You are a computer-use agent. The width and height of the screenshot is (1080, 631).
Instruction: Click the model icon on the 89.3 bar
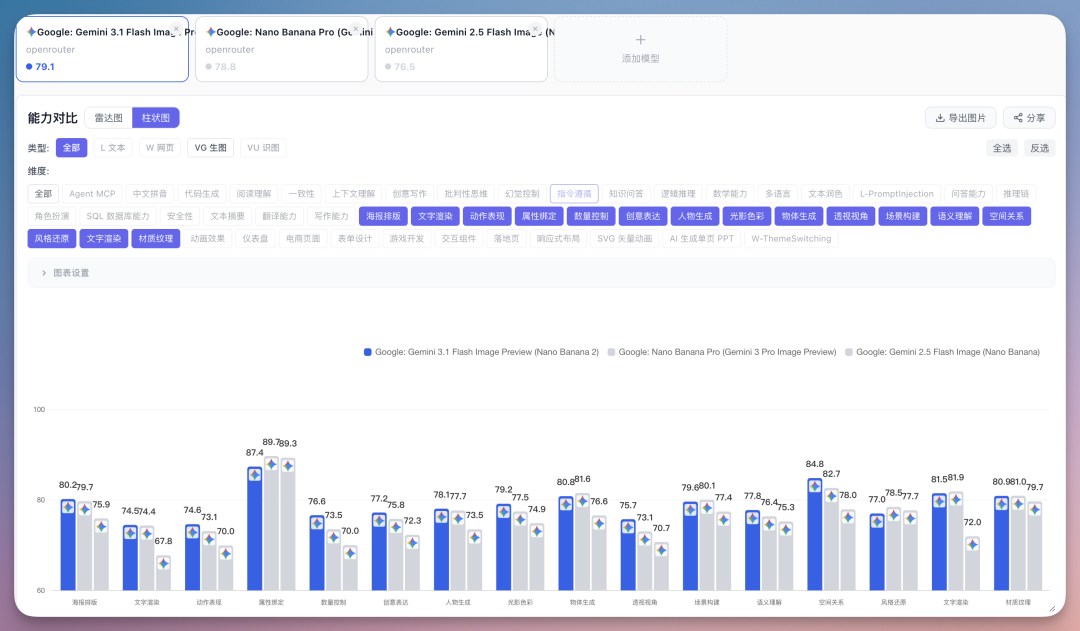288,466
